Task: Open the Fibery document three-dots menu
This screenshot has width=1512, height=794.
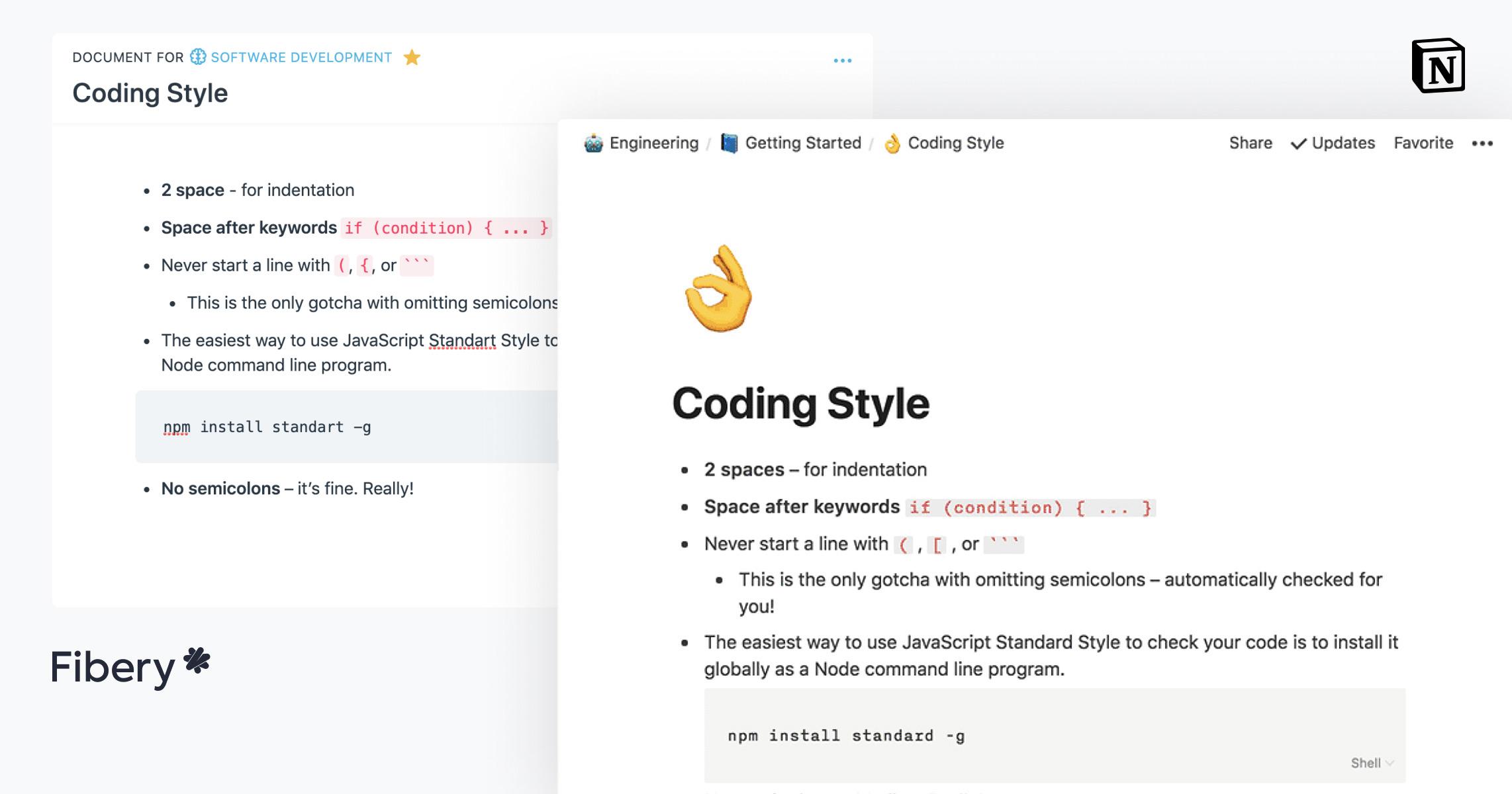Action: click(x=842, y=60)
